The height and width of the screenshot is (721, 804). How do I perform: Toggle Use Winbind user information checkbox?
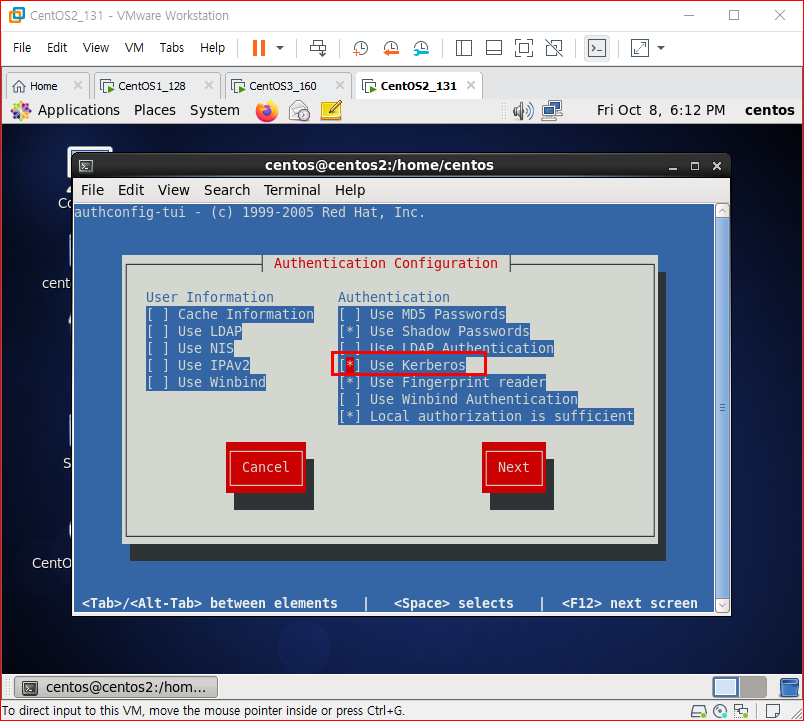[x=206, y=382]
